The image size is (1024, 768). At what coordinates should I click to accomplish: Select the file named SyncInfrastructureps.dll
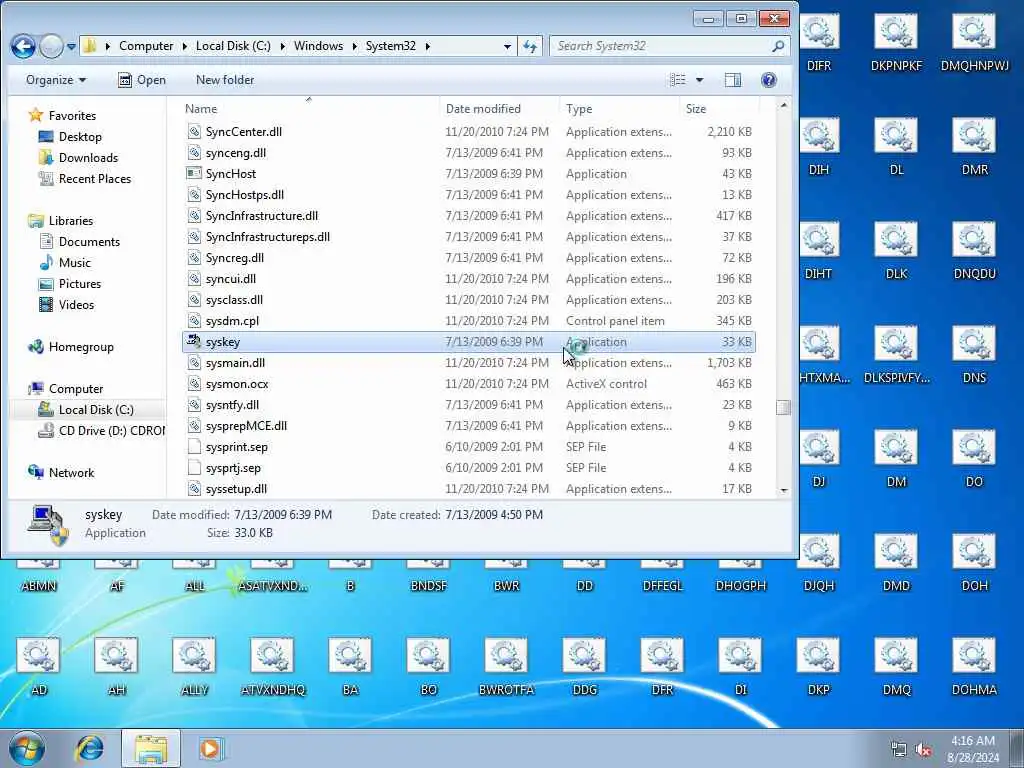point(268,236)
